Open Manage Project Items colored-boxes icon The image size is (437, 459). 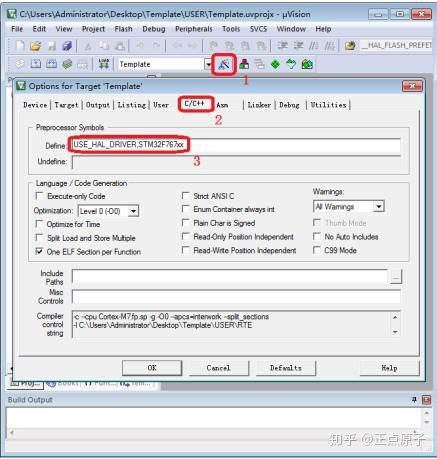244,64
